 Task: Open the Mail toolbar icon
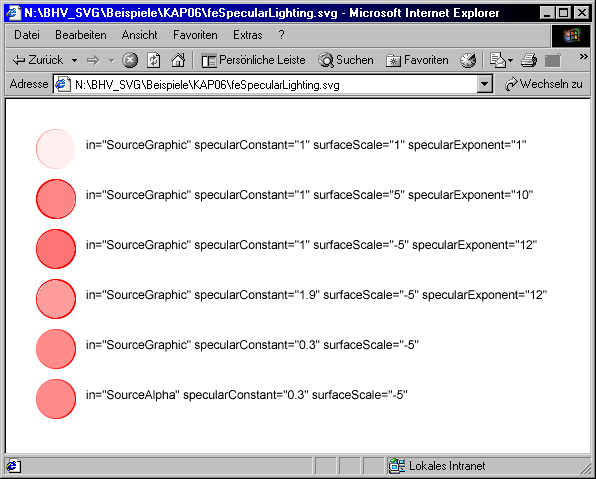click(x=498, y=60)
